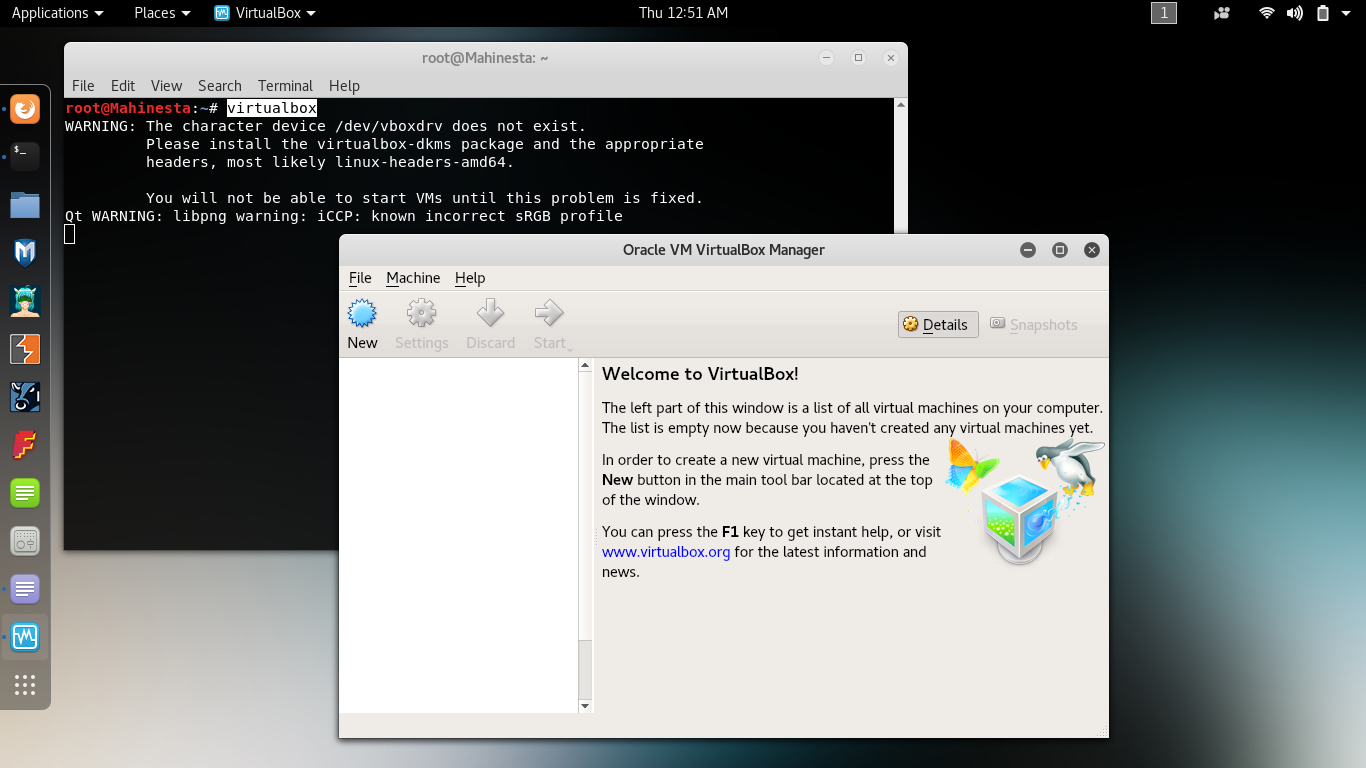Close the terminal window
The image size is (1366, 768).
890,58
